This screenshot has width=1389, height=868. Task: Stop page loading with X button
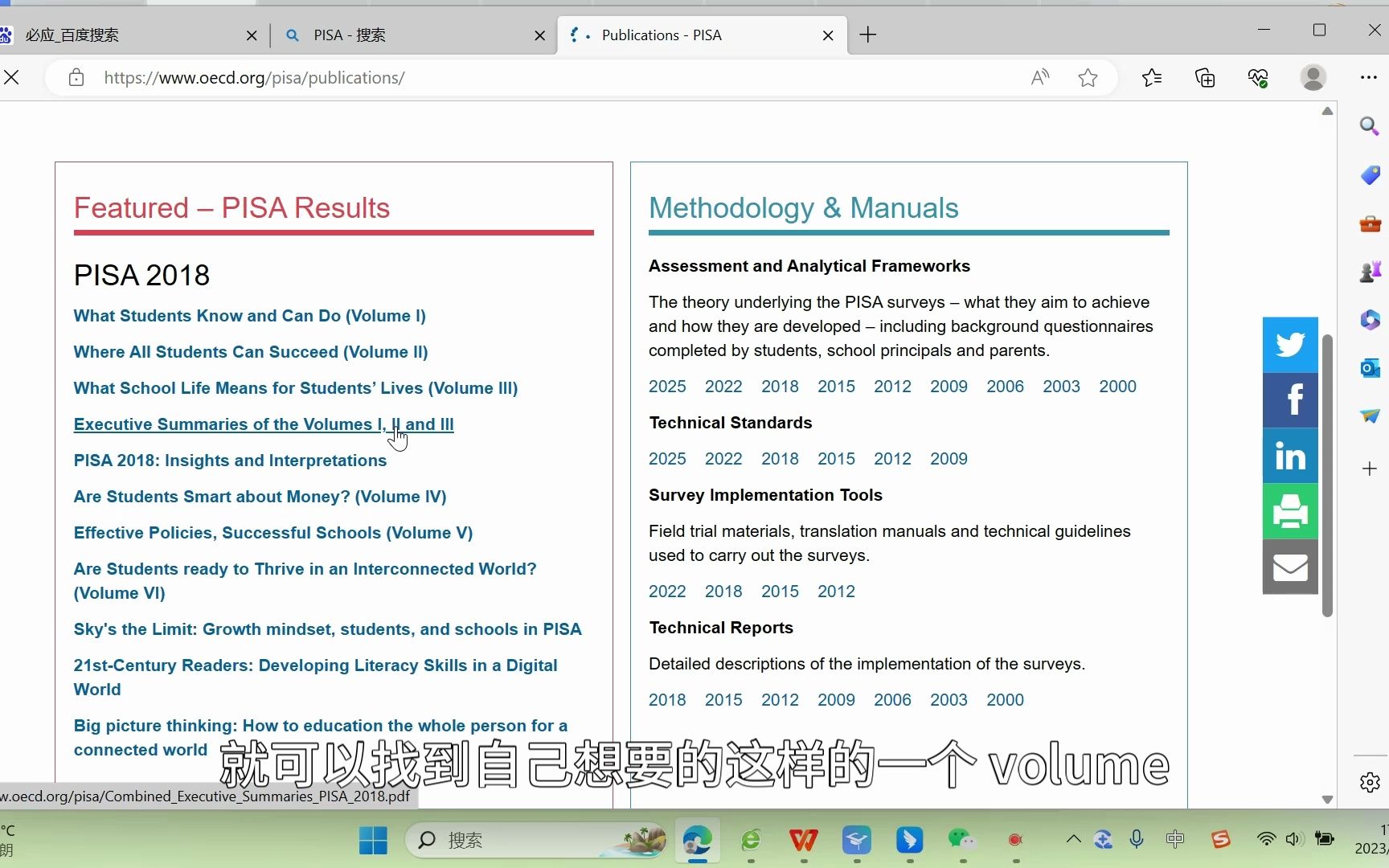pyautogui.click(x=12, y=77)
